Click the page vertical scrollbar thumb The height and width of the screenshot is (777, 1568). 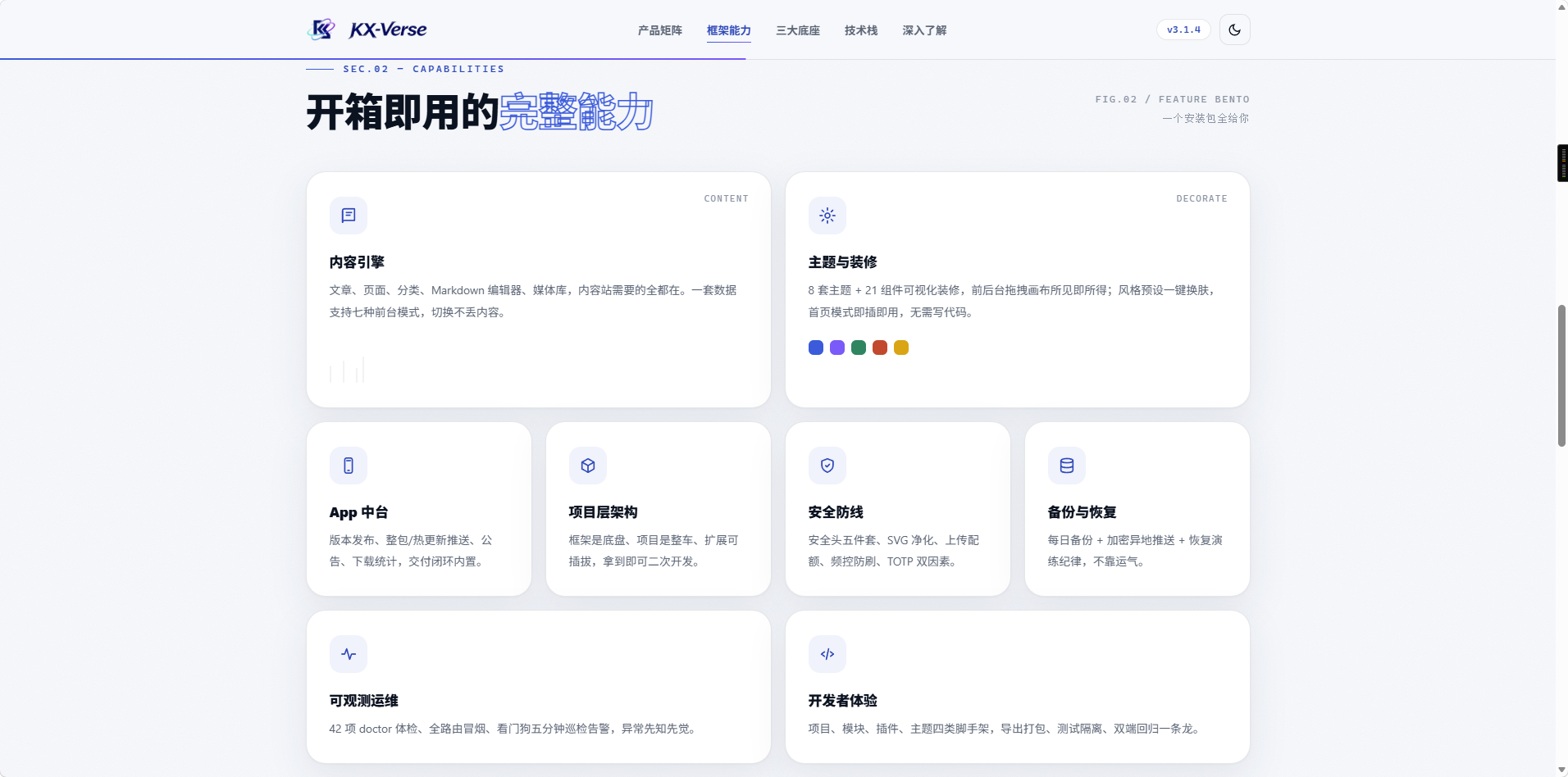[x=1561, y=375]
